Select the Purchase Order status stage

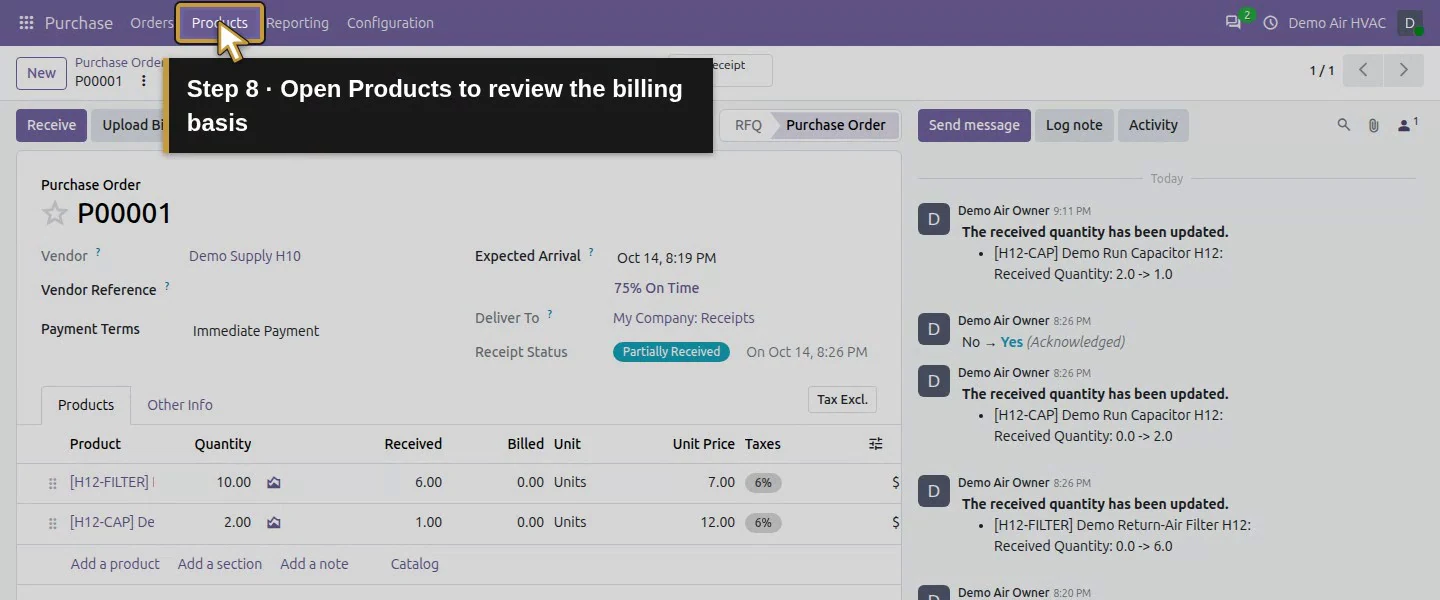click(836, 125)
